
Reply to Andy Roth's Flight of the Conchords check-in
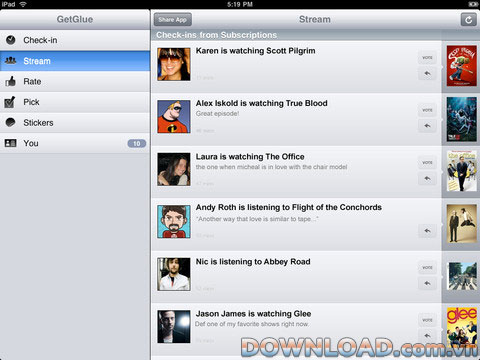point(427,231)
